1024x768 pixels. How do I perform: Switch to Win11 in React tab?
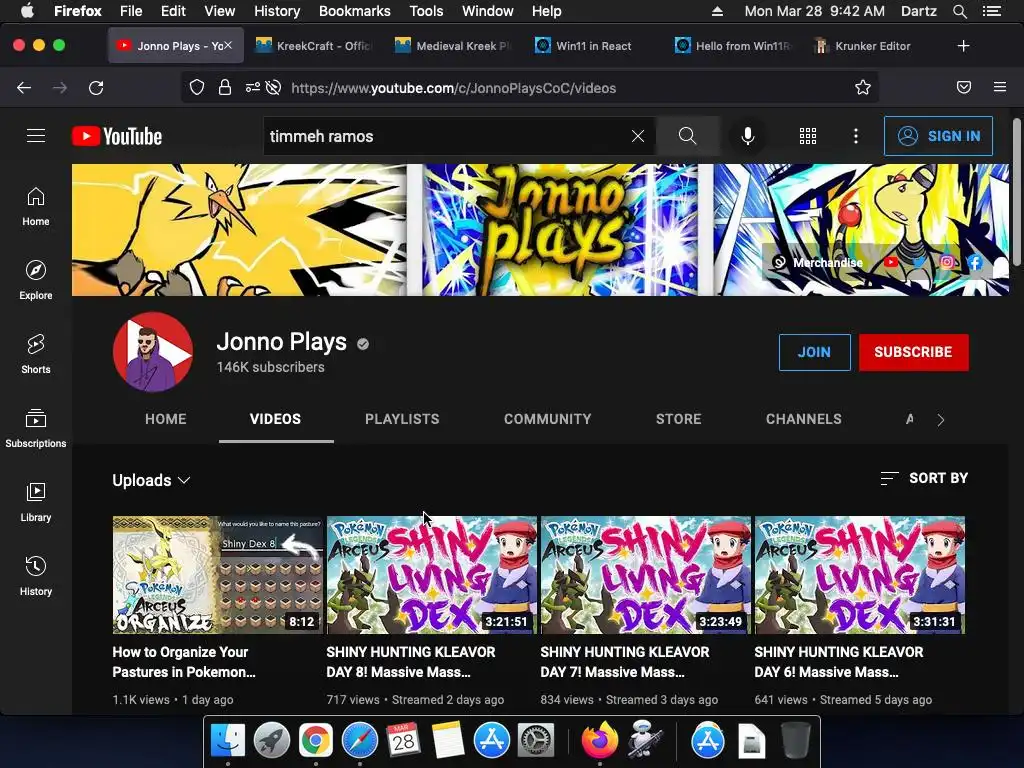pyautogui.click(x=593, y=46)
